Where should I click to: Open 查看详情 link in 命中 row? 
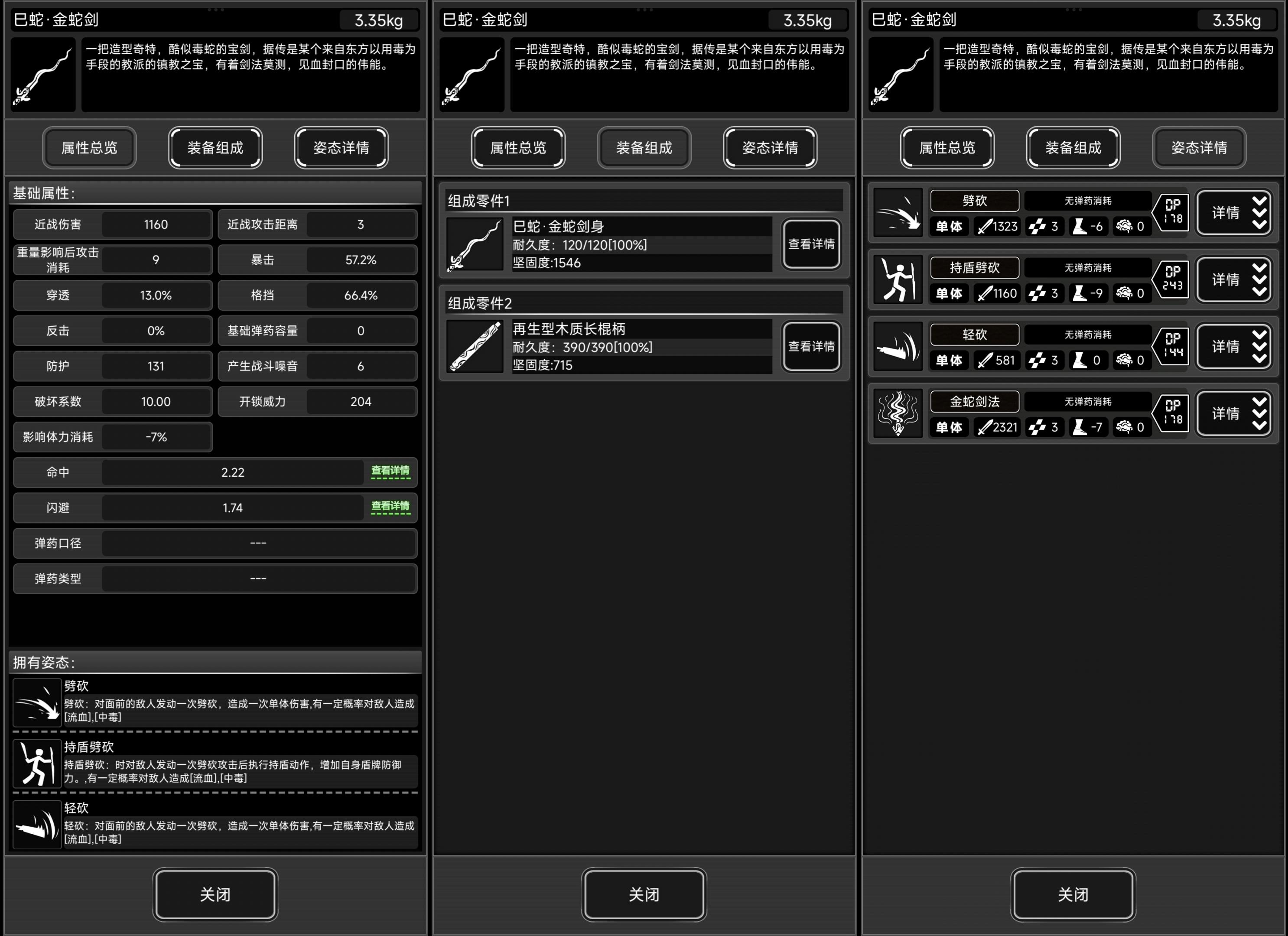click(x=390, y=471)
